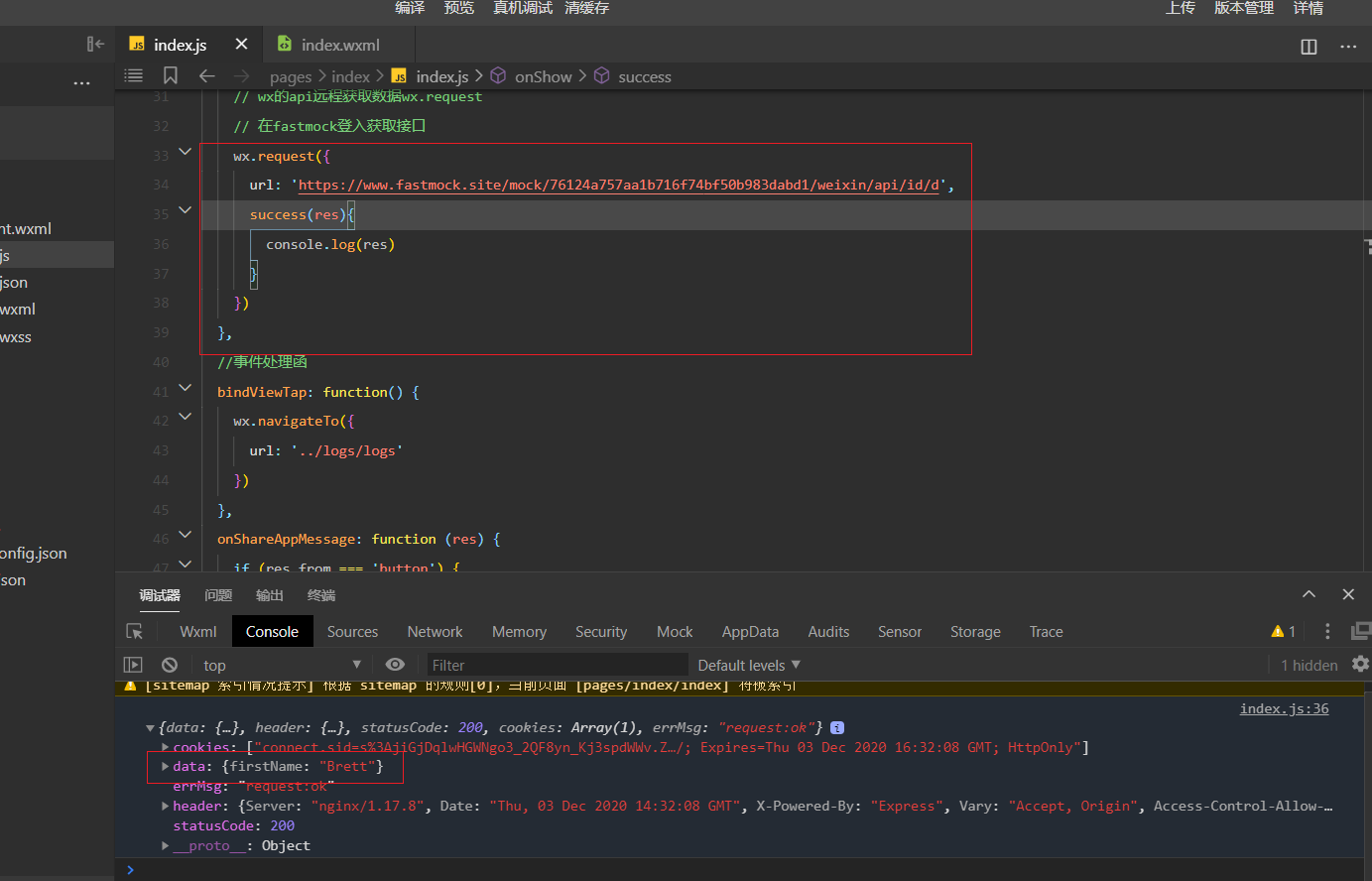The image size is (1372, 881).
Task: Go back with the left arrow
Action: point(206,75)
